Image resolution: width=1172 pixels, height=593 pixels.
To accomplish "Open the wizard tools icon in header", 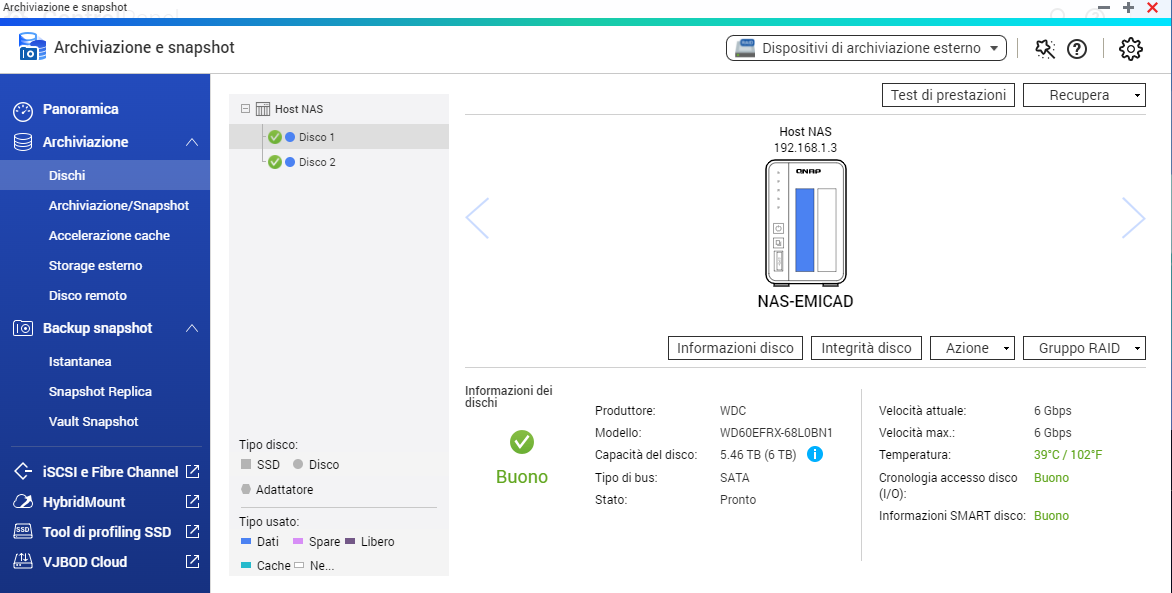I will coord(1044,48).
